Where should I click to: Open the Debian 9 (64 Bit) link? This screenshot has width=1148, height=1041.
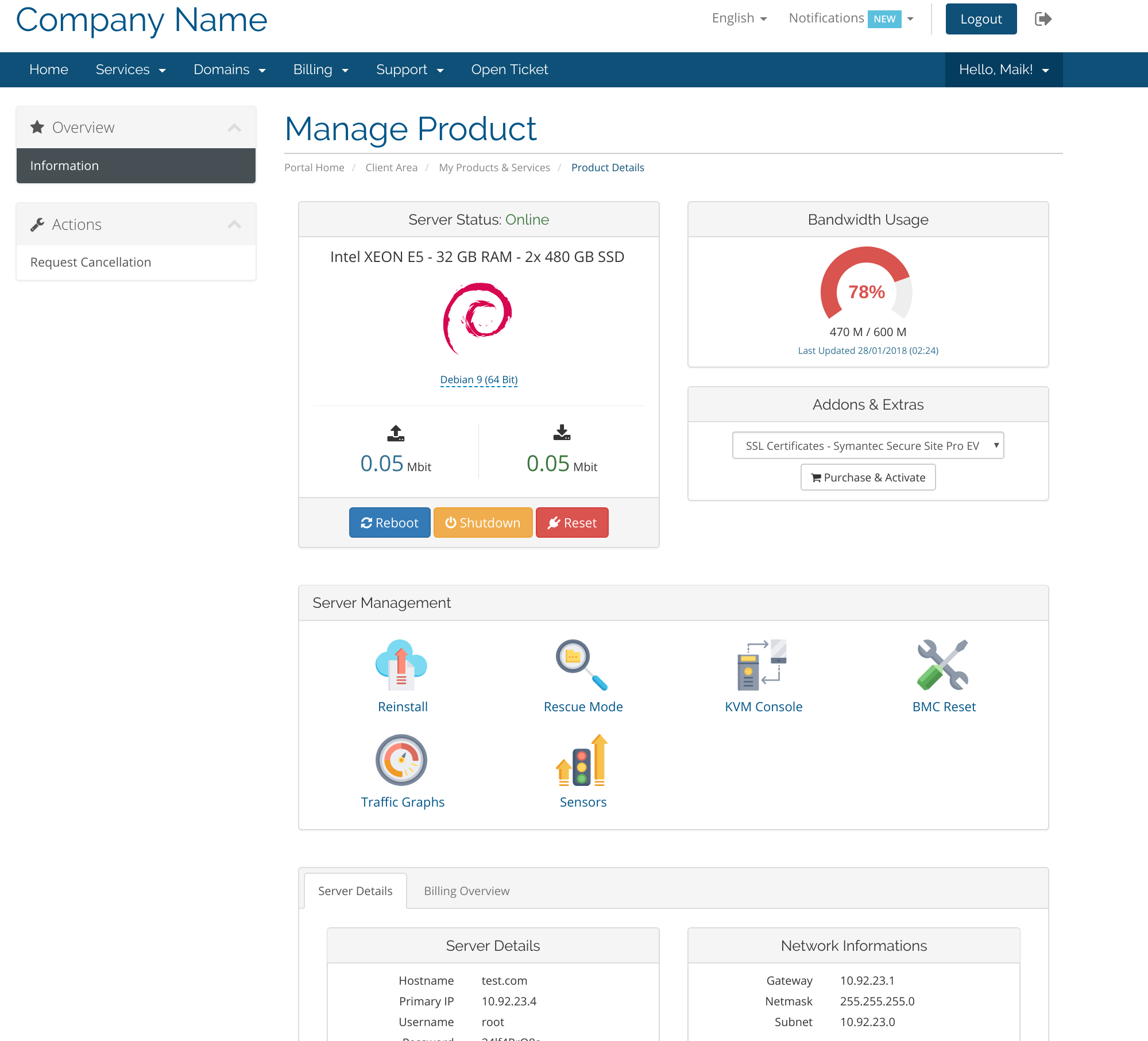(479, 379)
